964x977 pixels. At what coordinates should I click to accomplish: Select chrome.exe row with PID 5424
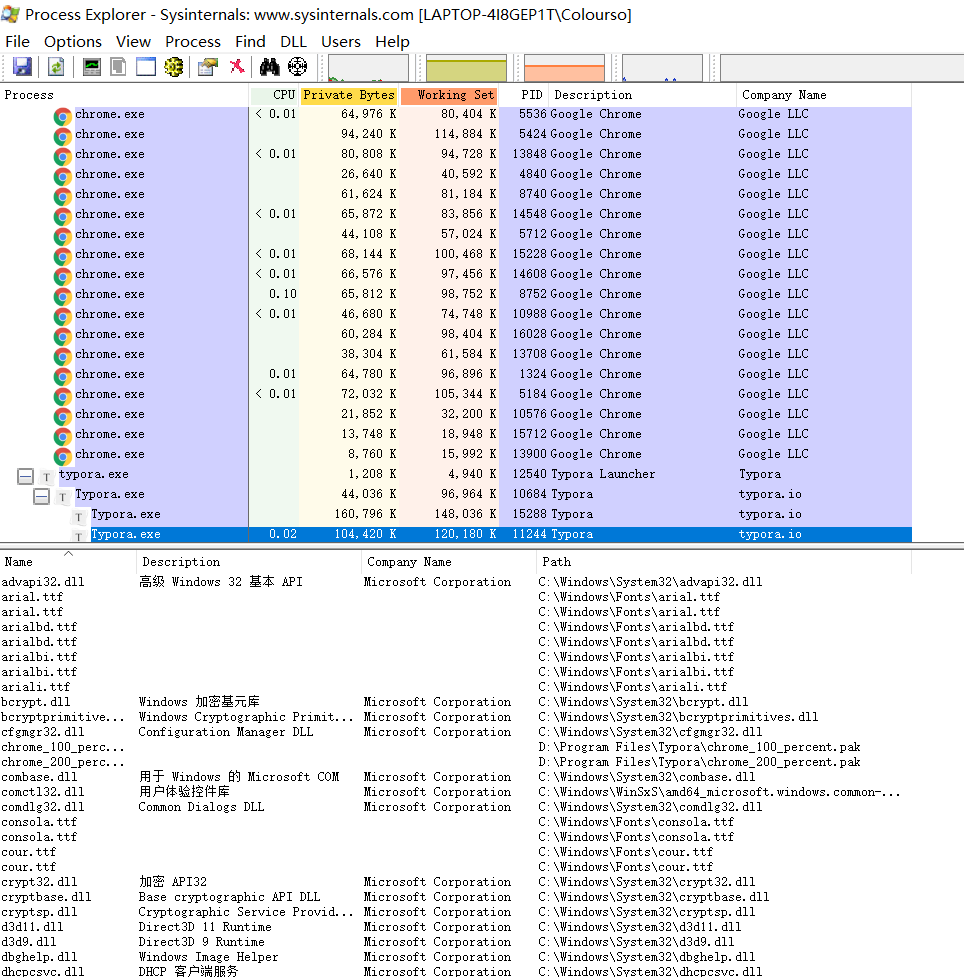tap(456, 134)
